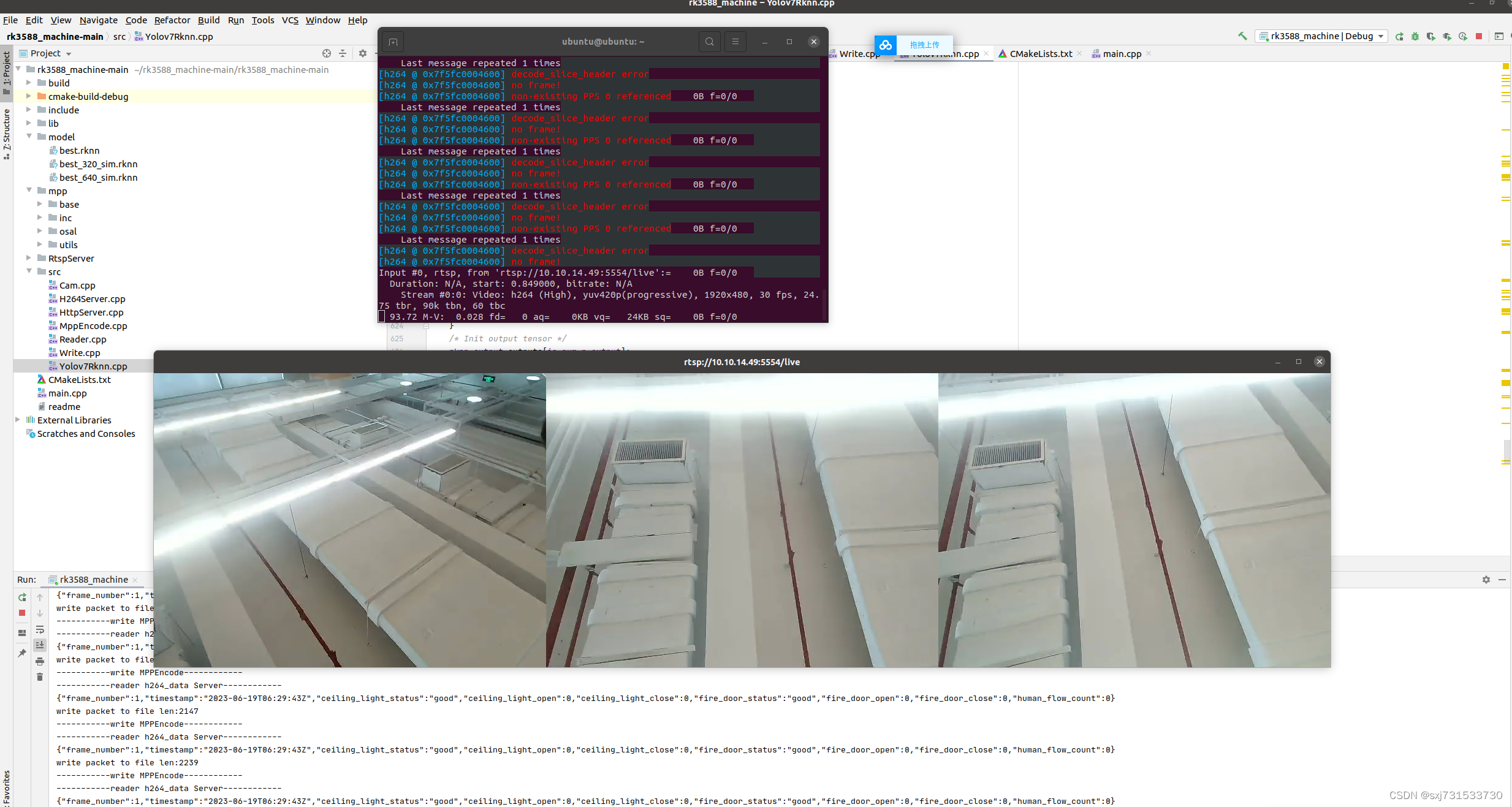The width and height of the screenshot is (1512, 807).
Task: Toggle soft-wrap in Run console
Action: click(x=40, y=630)
